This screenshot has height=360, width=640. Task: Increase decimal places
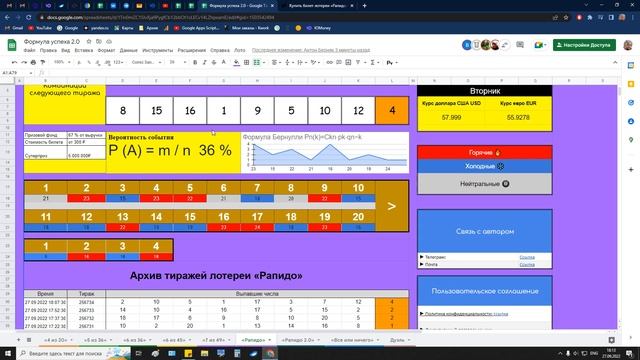(x=107, y=62)
